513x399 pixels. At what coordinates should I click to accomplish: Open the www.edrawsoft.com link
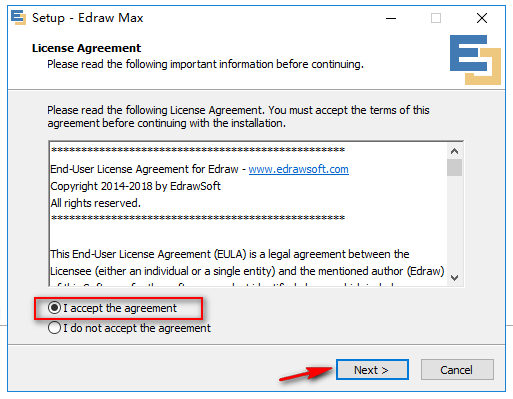pyautogui.click(x=298, y=169)
